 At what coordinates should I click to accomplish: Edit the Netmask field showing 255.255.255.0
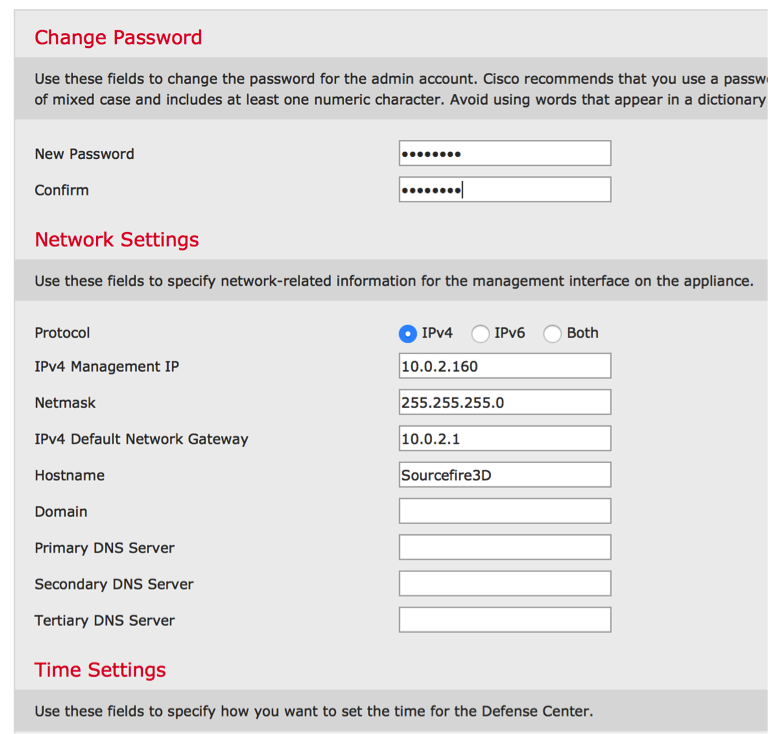pyautogui.click(x=504, y=402)
